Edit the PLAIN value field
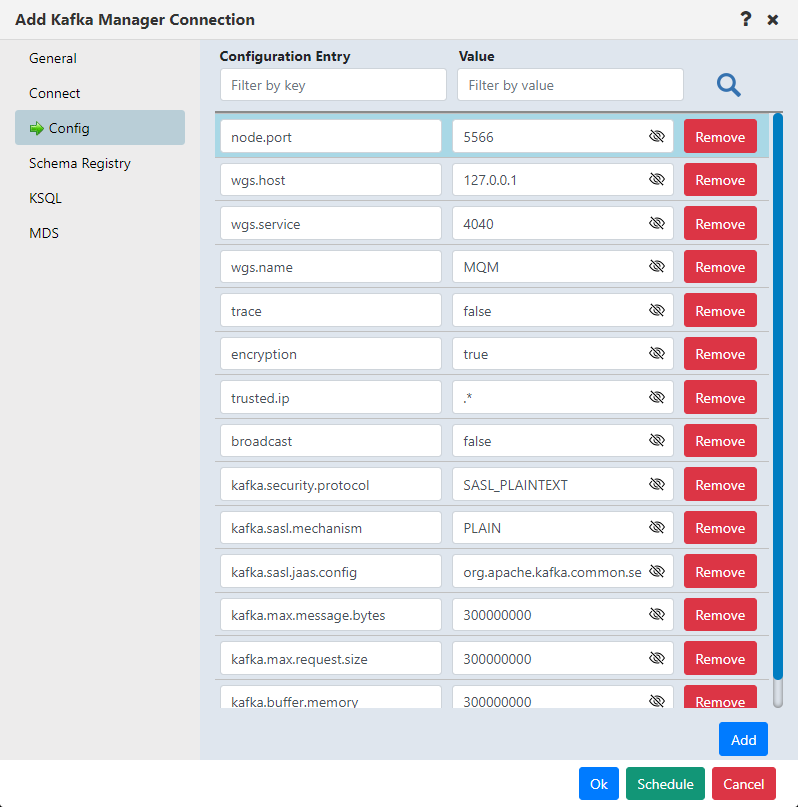The image size is (798, 807). point(563,528)
